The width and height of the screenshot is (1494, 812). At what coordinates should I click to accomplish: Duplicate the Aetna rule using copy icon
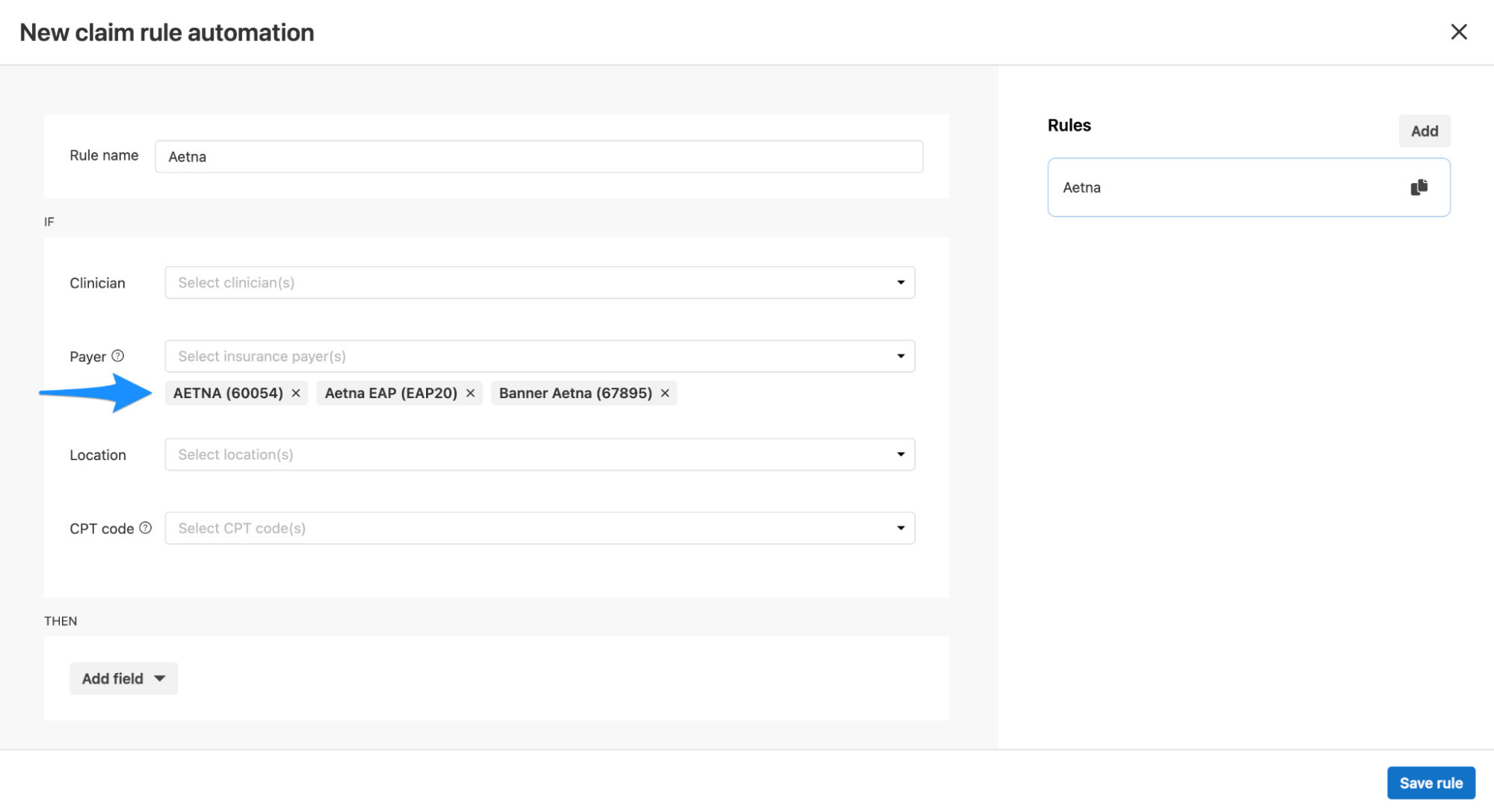tap(1419, 187)
